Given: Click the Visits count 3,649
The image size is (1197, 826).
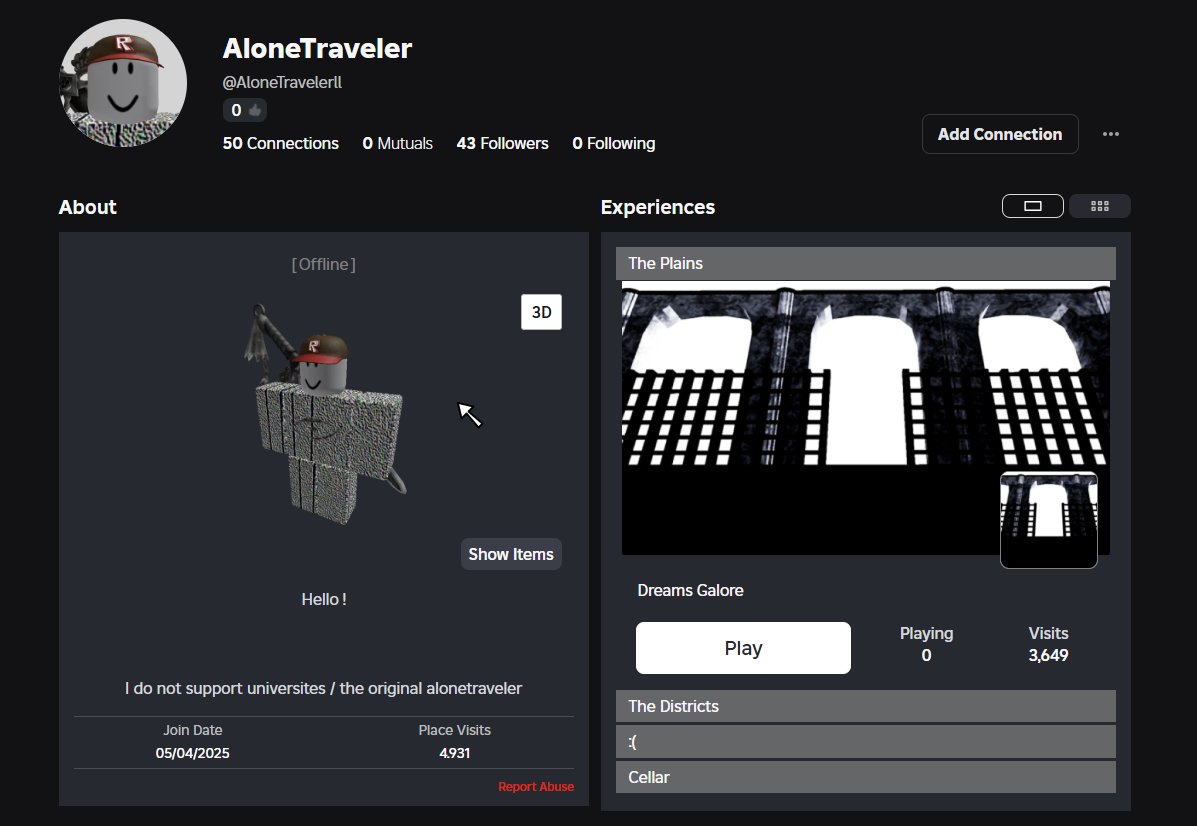Looking at the screenshot, I should 1048,655.
